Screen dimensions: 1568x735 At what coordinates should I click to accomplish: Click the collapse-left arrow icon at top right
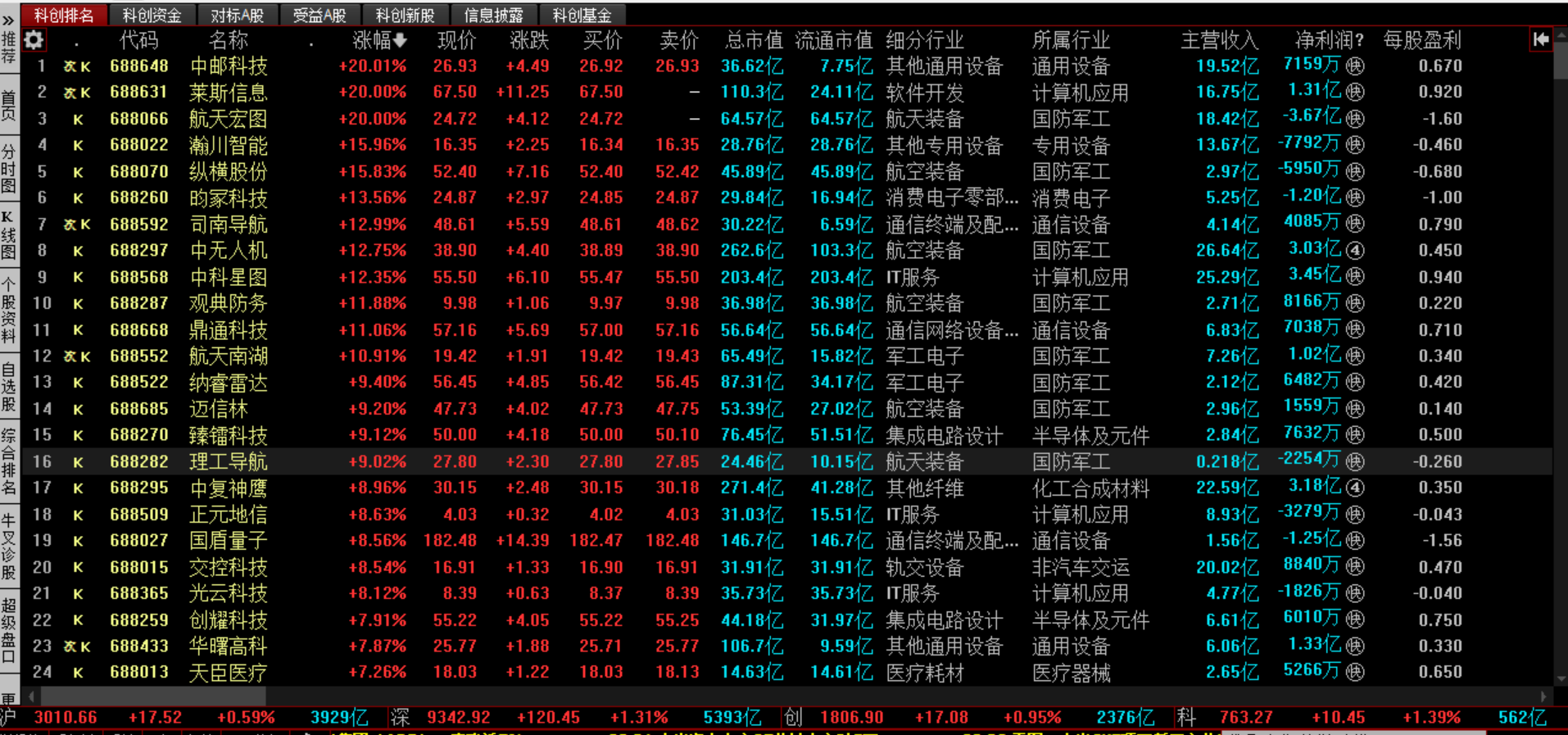(x=1541, y=39)
